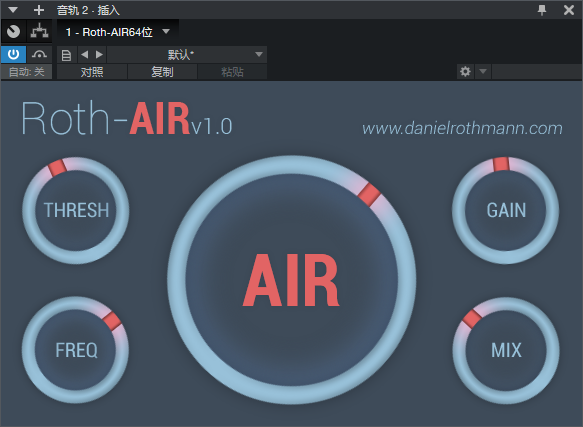Viewport: 583px width, 427px height.
Task: Open the top-left window menu triangle
Action: pyautogui.click(x=13, y=10)
